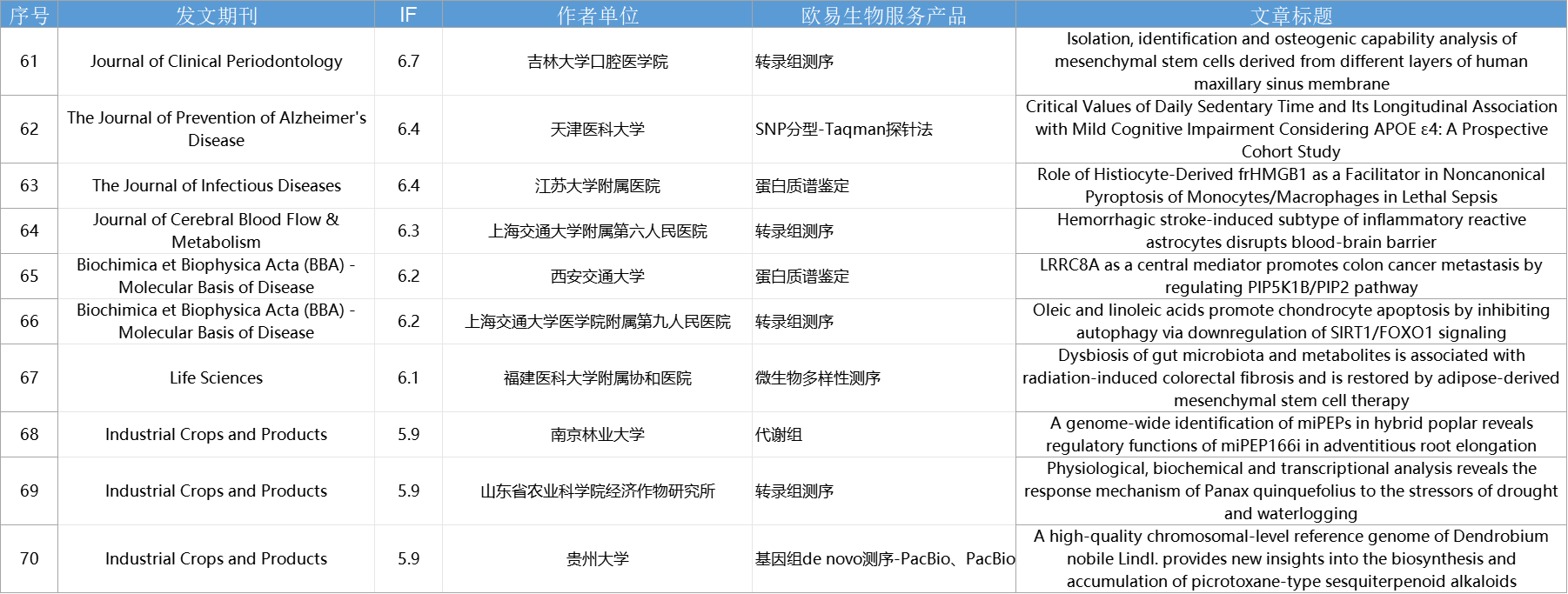
Task: Click the IF value 6.1
Action: coord(408,378)
